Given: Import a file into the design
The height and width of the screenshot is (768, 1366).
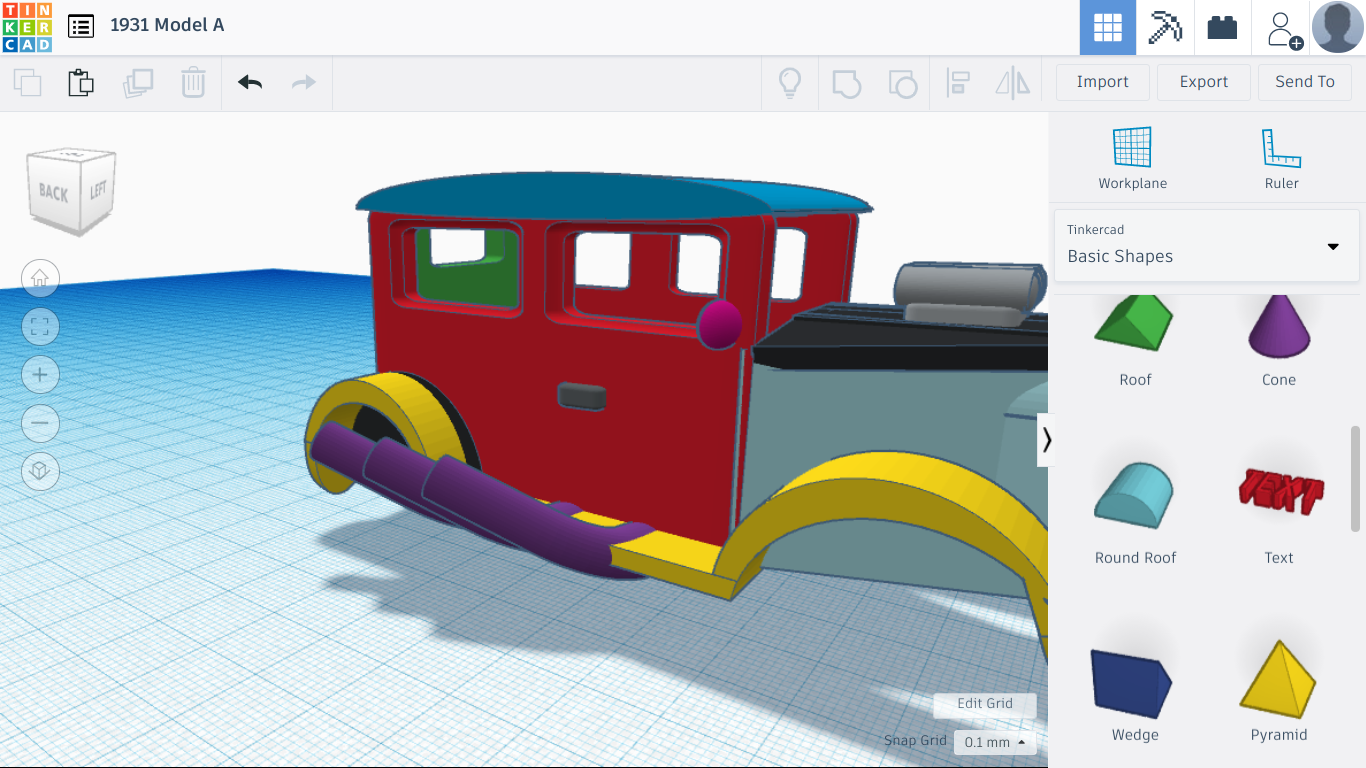Looking at the screenshot, I should (x=1102, y=82).
